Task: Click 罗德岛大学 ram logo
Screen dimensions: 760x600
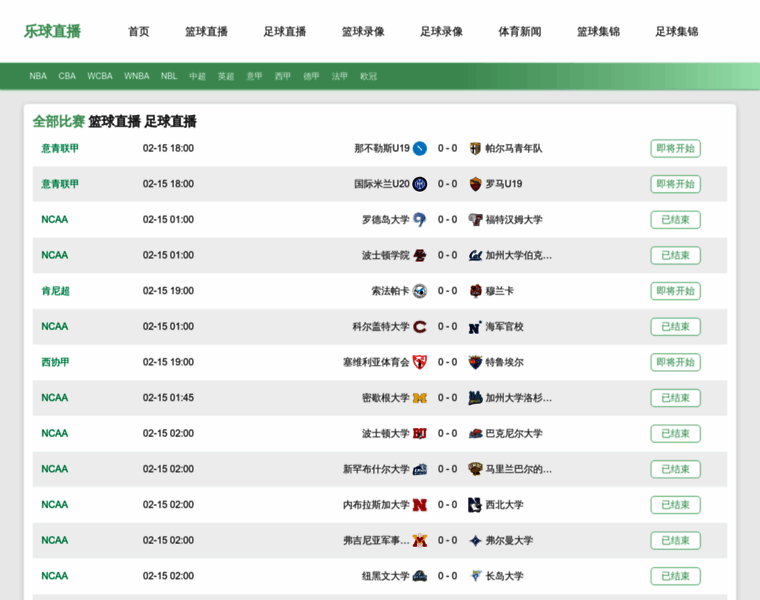Action: coord(420,220)
